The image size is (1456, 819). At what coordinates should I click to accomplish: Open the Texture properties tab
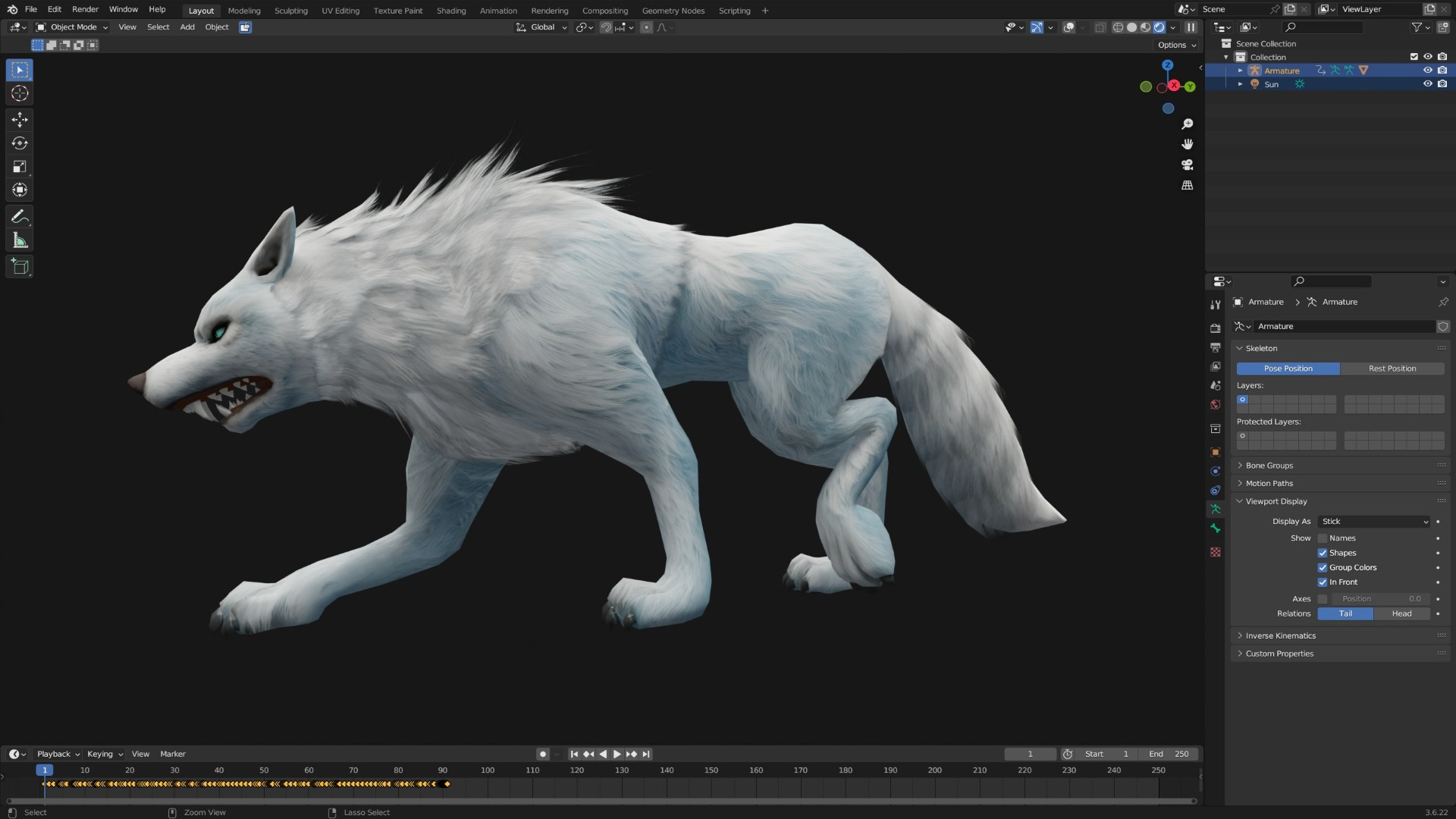coord(1216,552)
